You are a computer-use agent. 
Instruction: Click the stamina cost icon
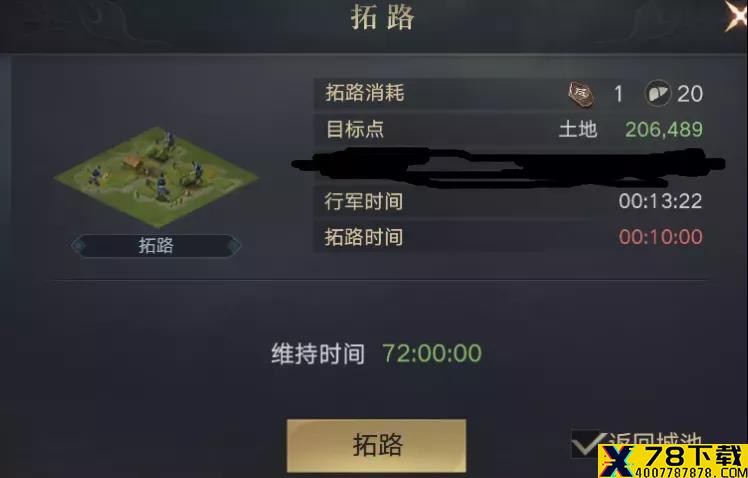click(657, 93)
